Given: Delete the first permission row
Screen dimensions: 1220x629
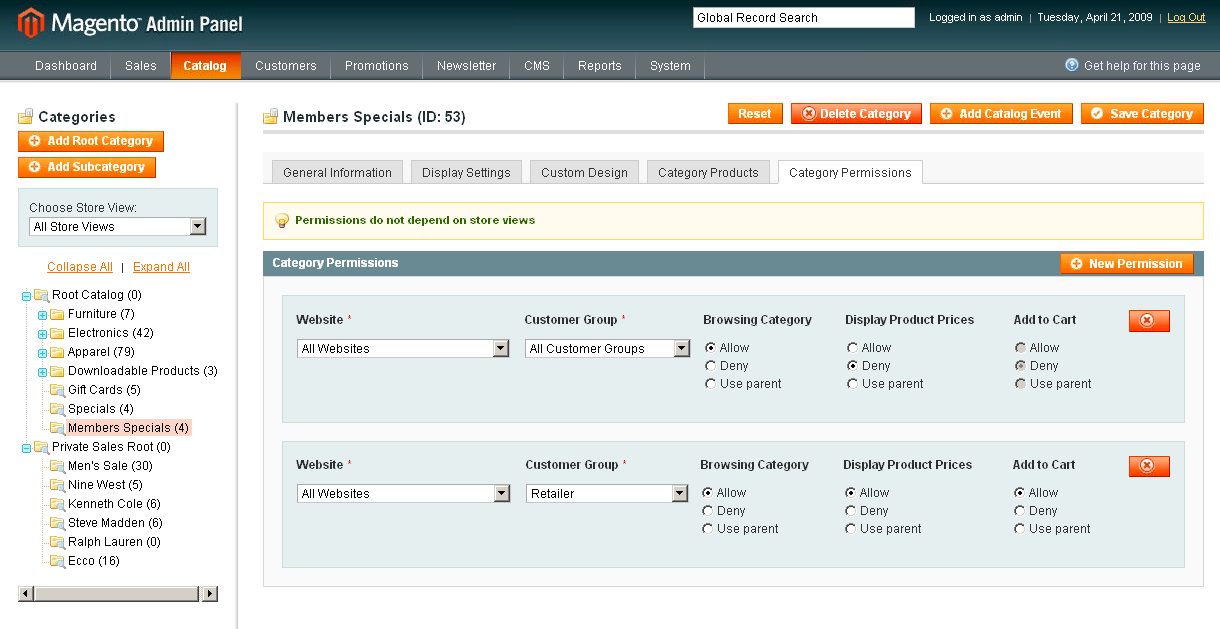Looking at the screenshot, I should pyautogui.click(x=1148, y=320).
